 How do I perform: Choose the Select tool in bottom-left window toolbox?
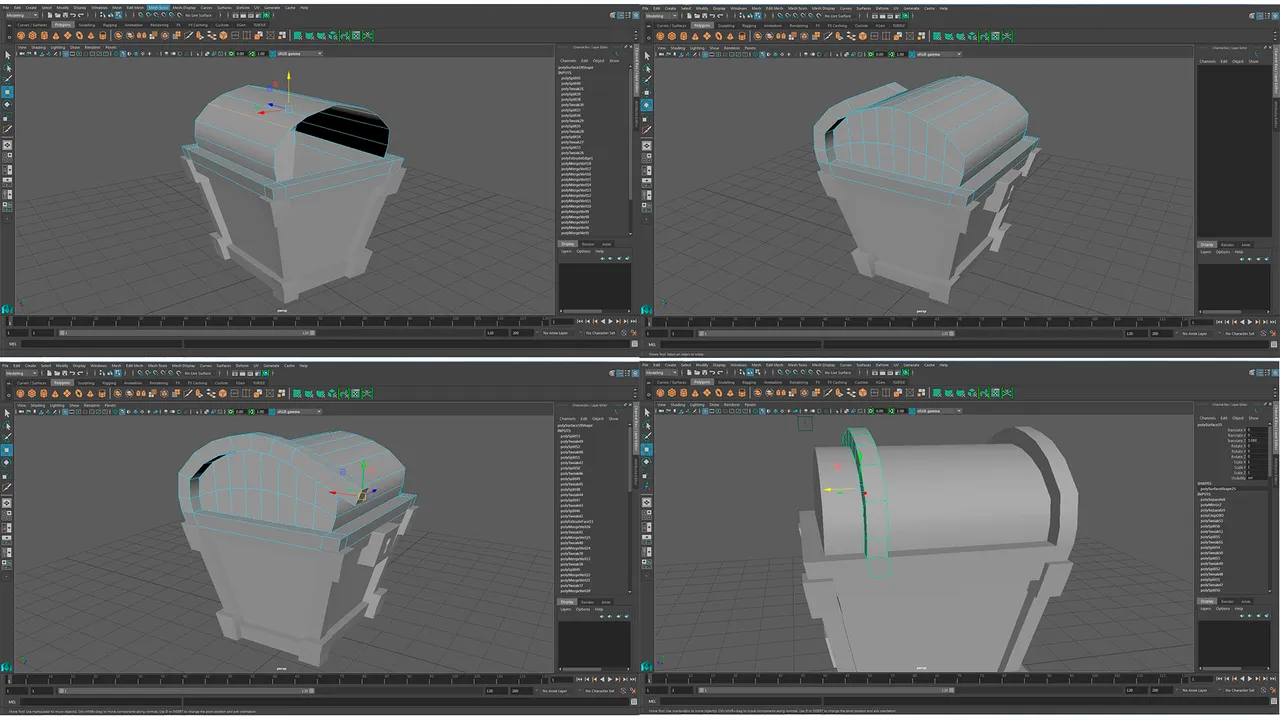pos(7,413)
